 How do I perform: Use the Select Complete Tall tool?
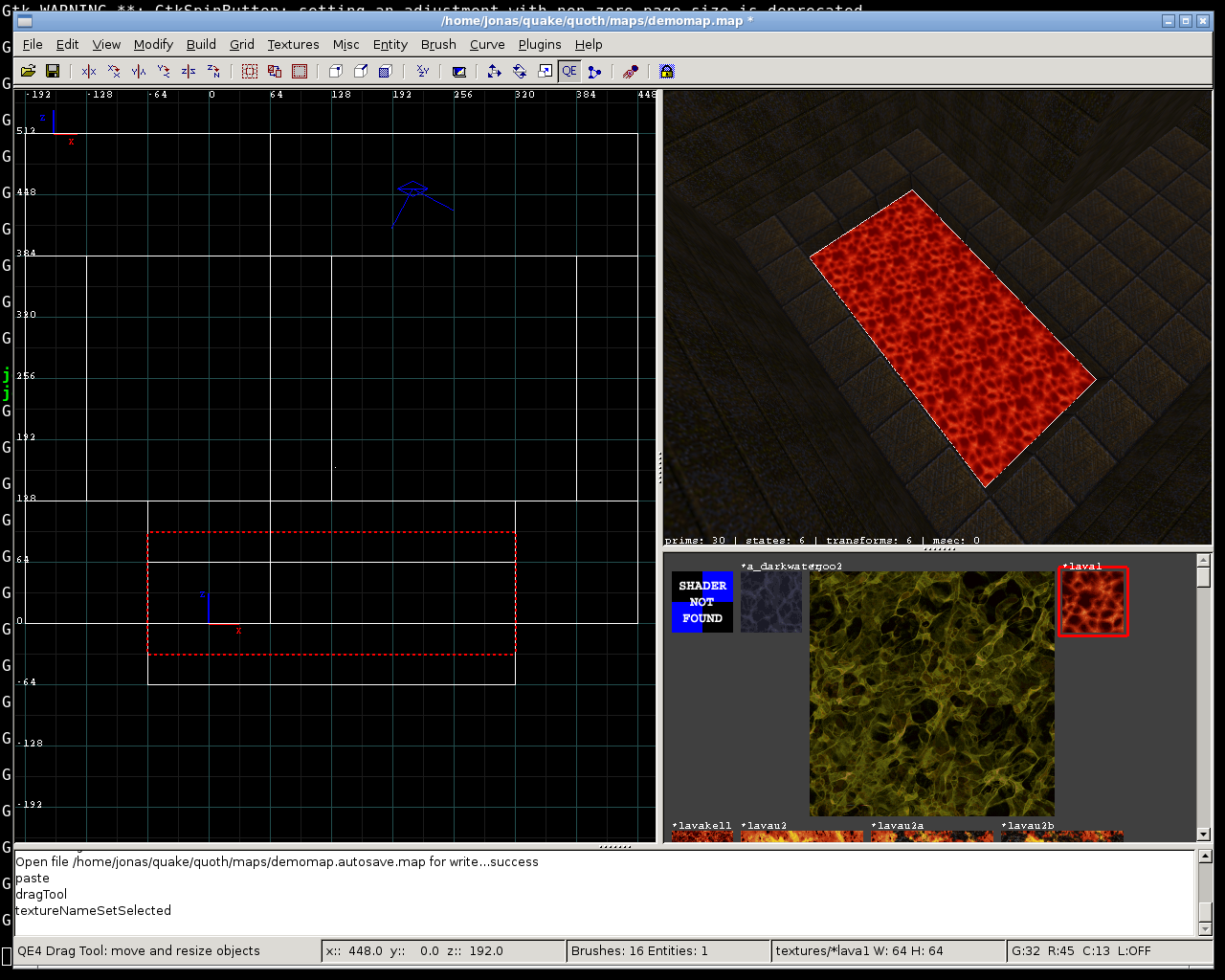click(250, 71)
